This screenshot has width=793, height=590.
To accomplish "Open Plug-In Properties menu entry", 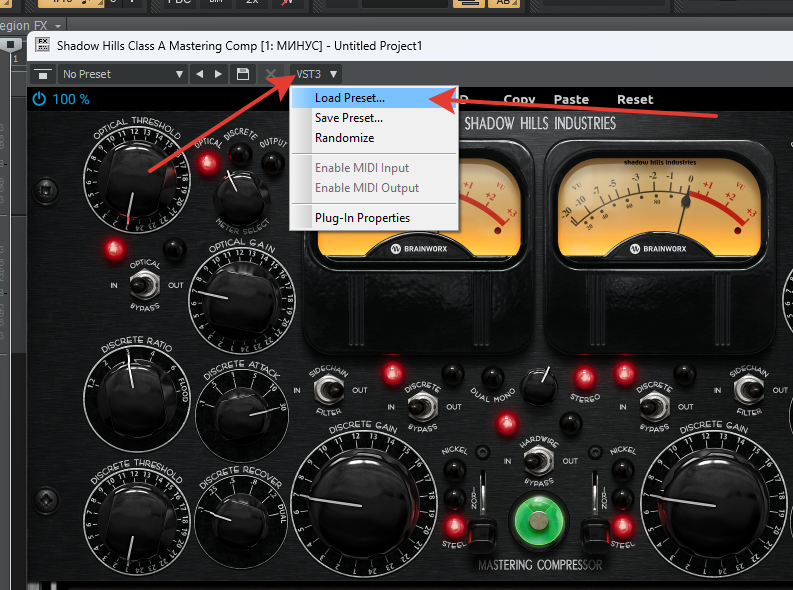I will 375,218.
